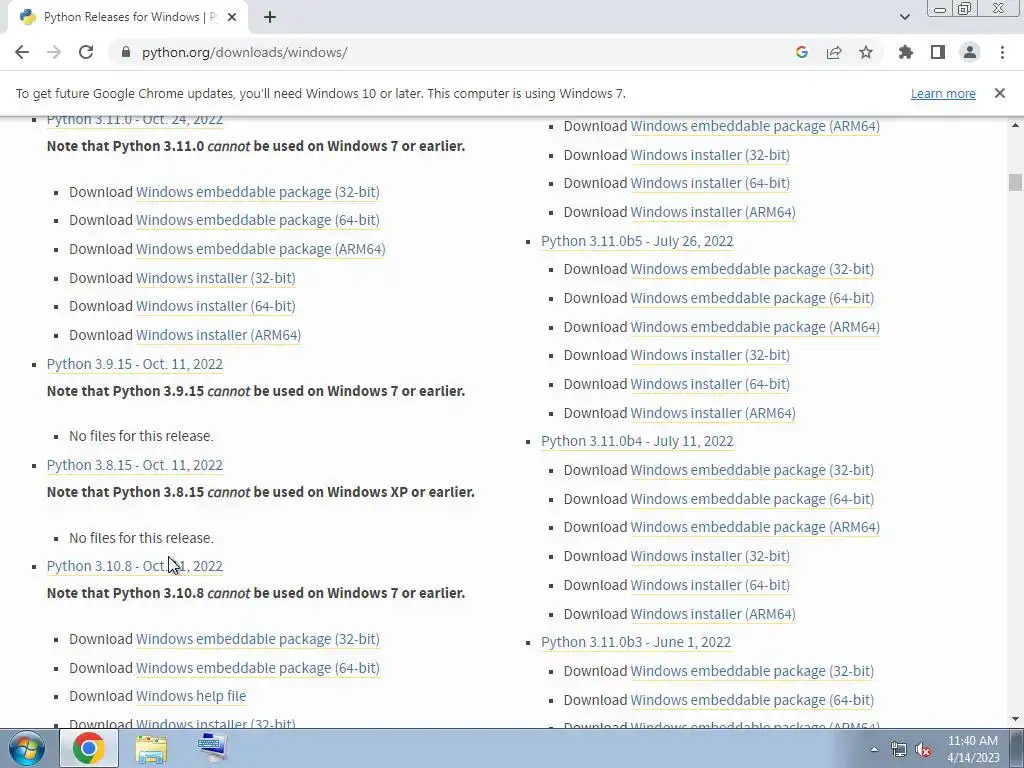Open a new tab with plus button

(270, 17)
